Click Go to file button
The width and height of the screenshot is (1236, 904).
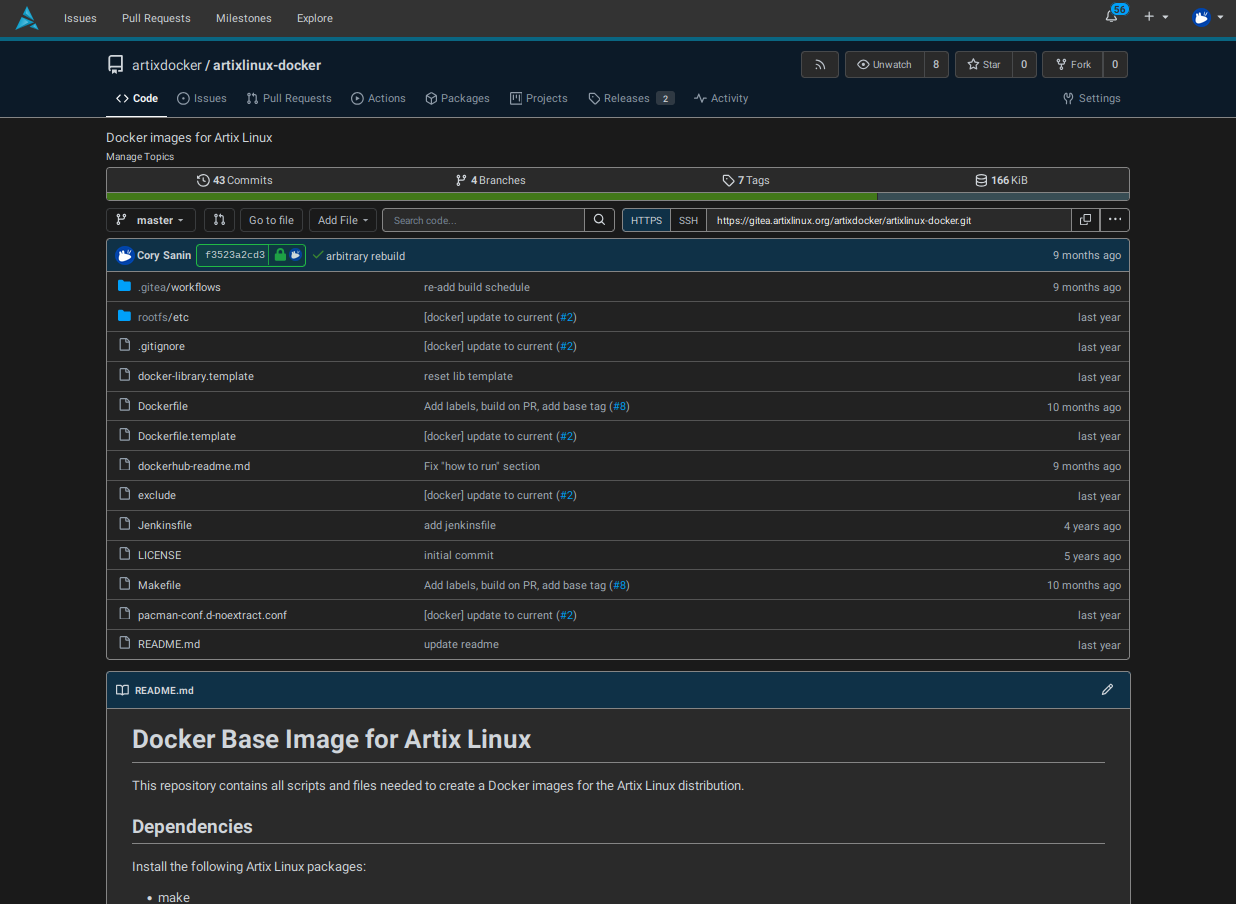271,220
